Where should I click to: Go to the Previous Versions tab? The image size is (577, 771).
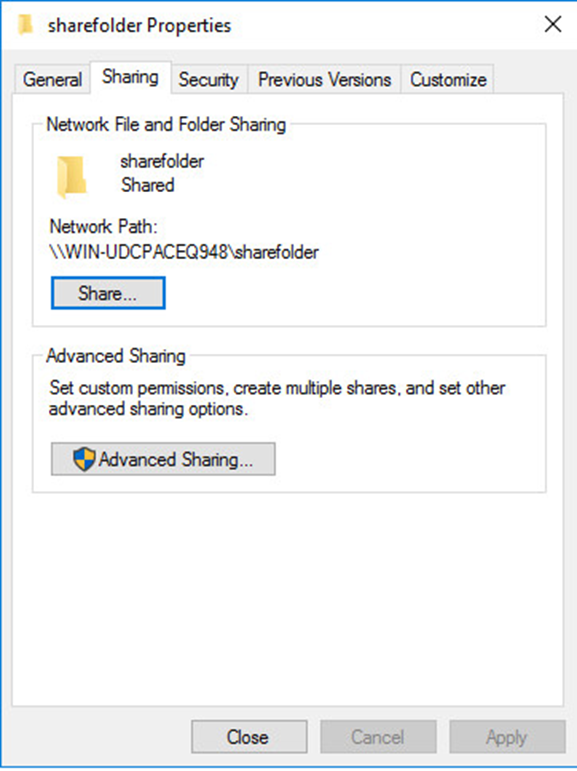[325, 79]
